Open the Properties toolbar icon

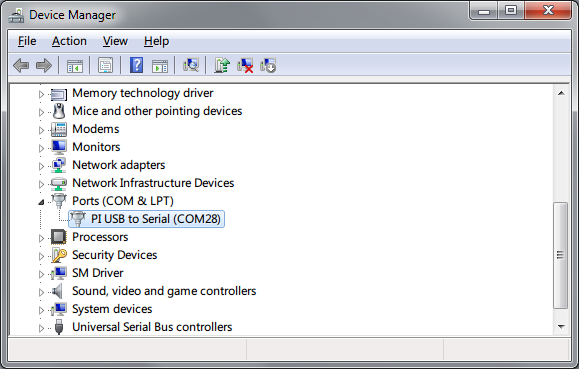(106, 66)
